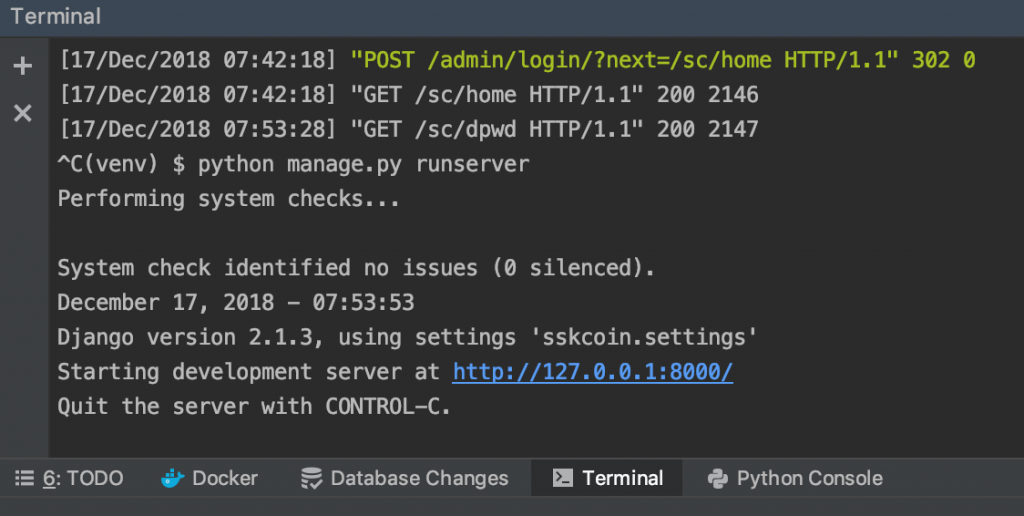Viewport: 1024px width, 516px height.
Task: Select the Terminal tab label
Action: pos(622,479)
